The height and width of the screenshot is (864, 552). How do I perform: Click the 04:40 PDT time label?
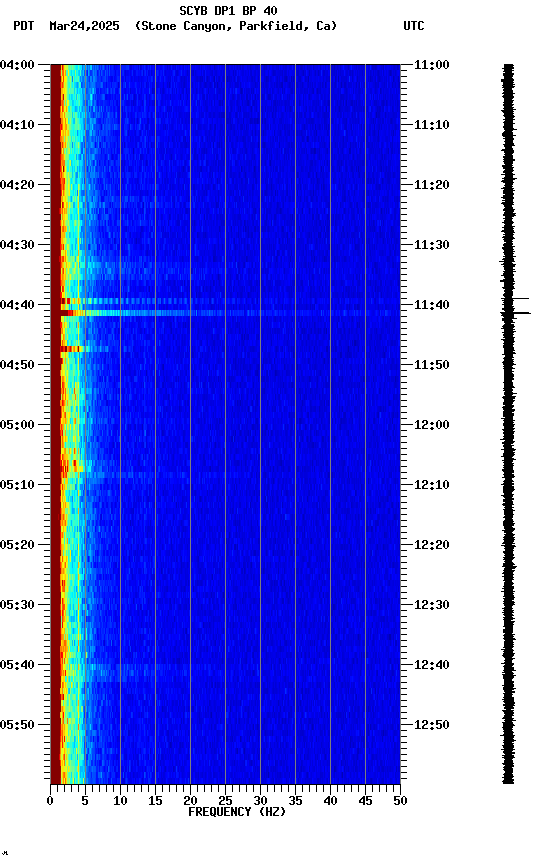(17, 305)
